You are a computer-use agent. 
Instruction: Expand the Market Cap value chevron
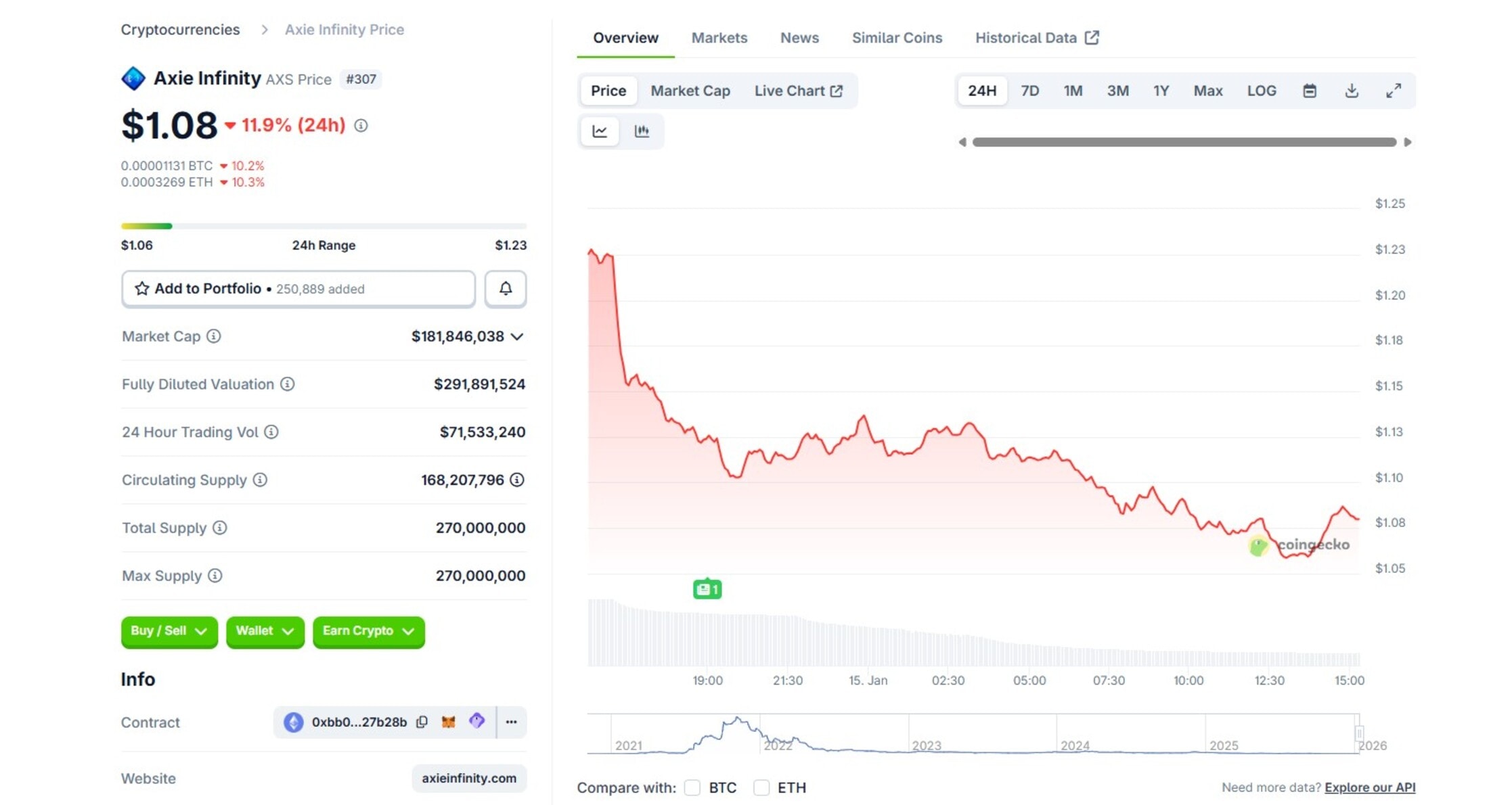(517, 337)
